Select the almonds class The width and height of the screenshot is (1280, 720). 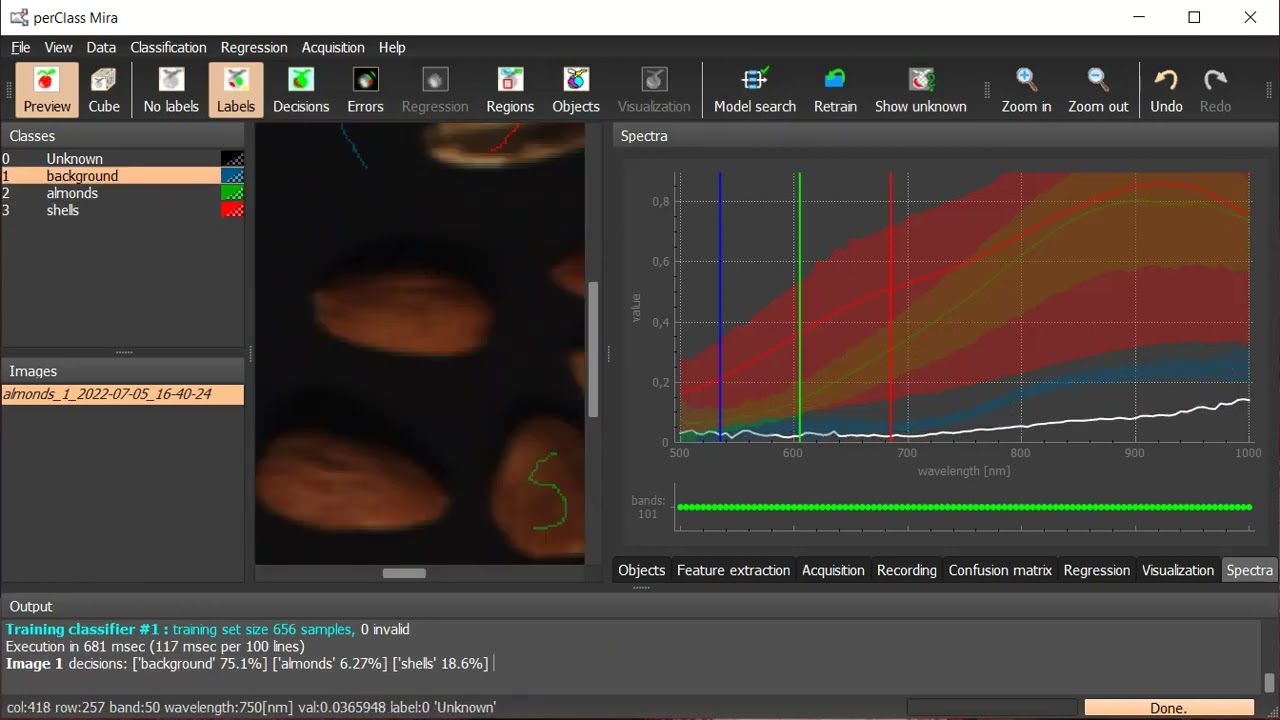point(122,193)
